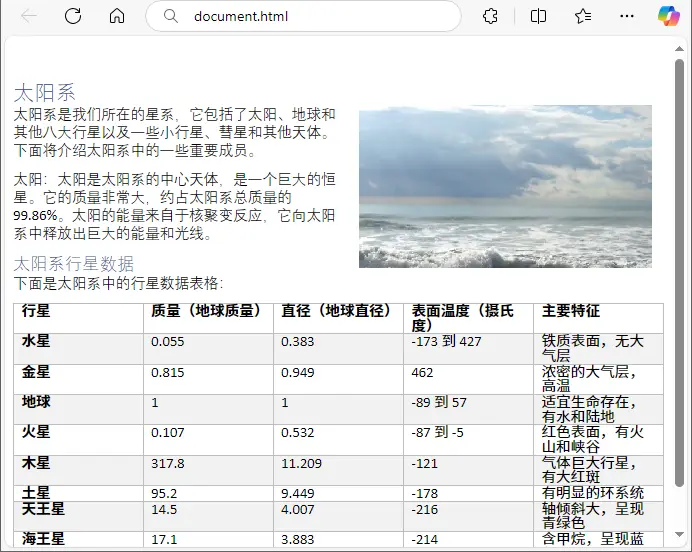Open the browser settings ellipsis menu
692x552 pixels.
(627, 16)
